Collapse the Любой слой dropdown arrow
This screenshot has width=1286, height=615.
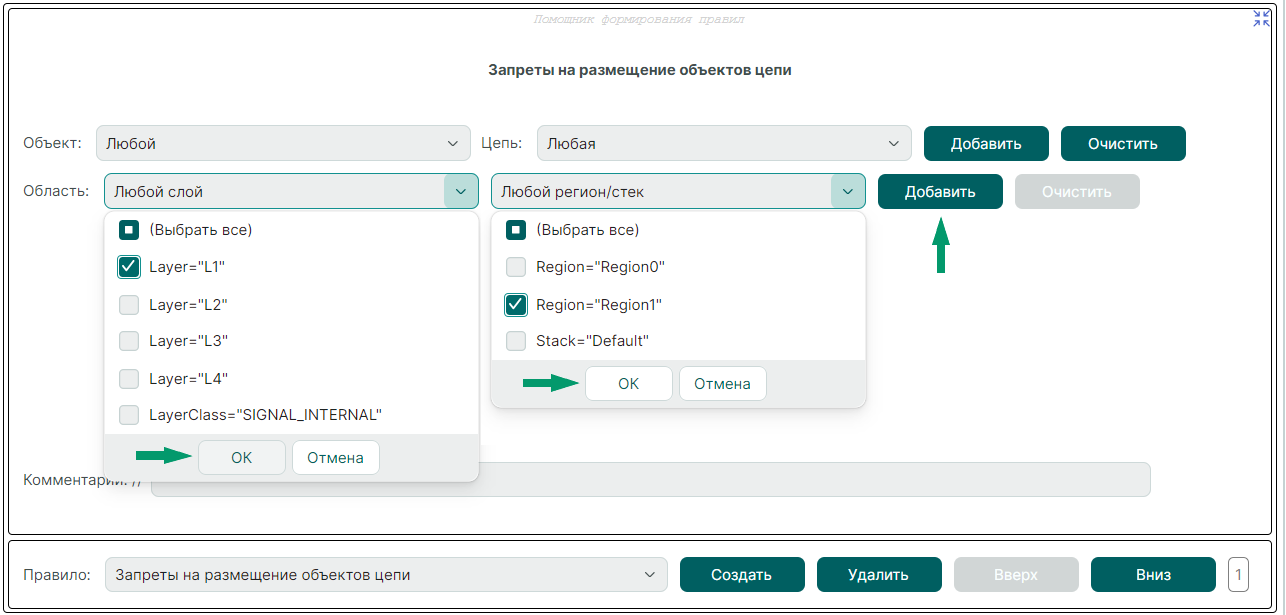click(x=460, y=191)
